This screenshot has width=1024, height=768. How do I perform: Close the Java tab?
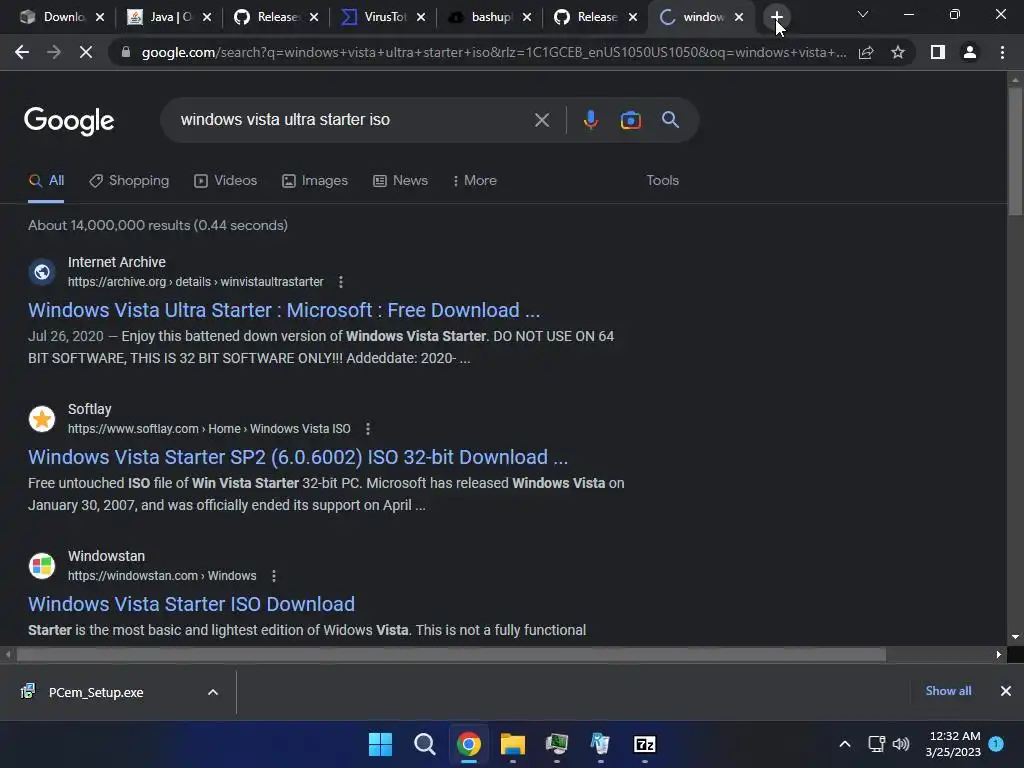point(207,18)
